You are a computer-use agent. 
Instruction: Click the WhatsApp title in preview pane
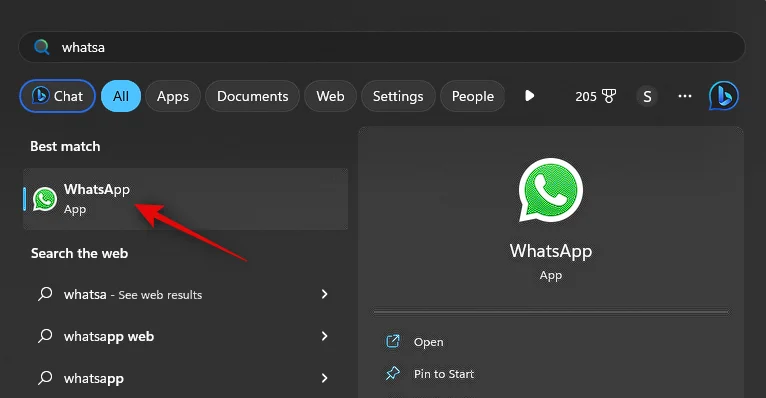click(x=551, y=251)
